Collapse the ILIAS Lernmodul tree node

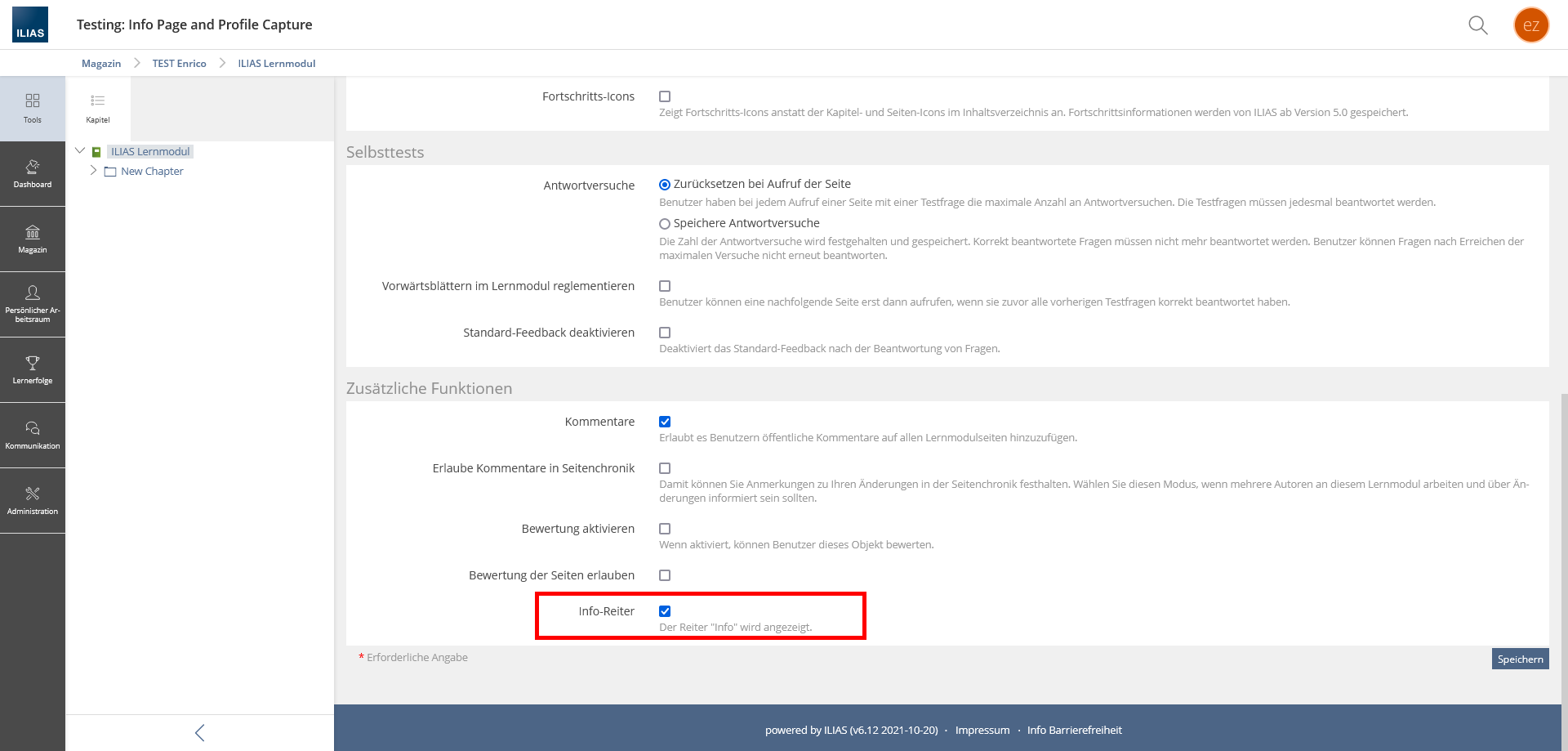(x=80, y=151)
